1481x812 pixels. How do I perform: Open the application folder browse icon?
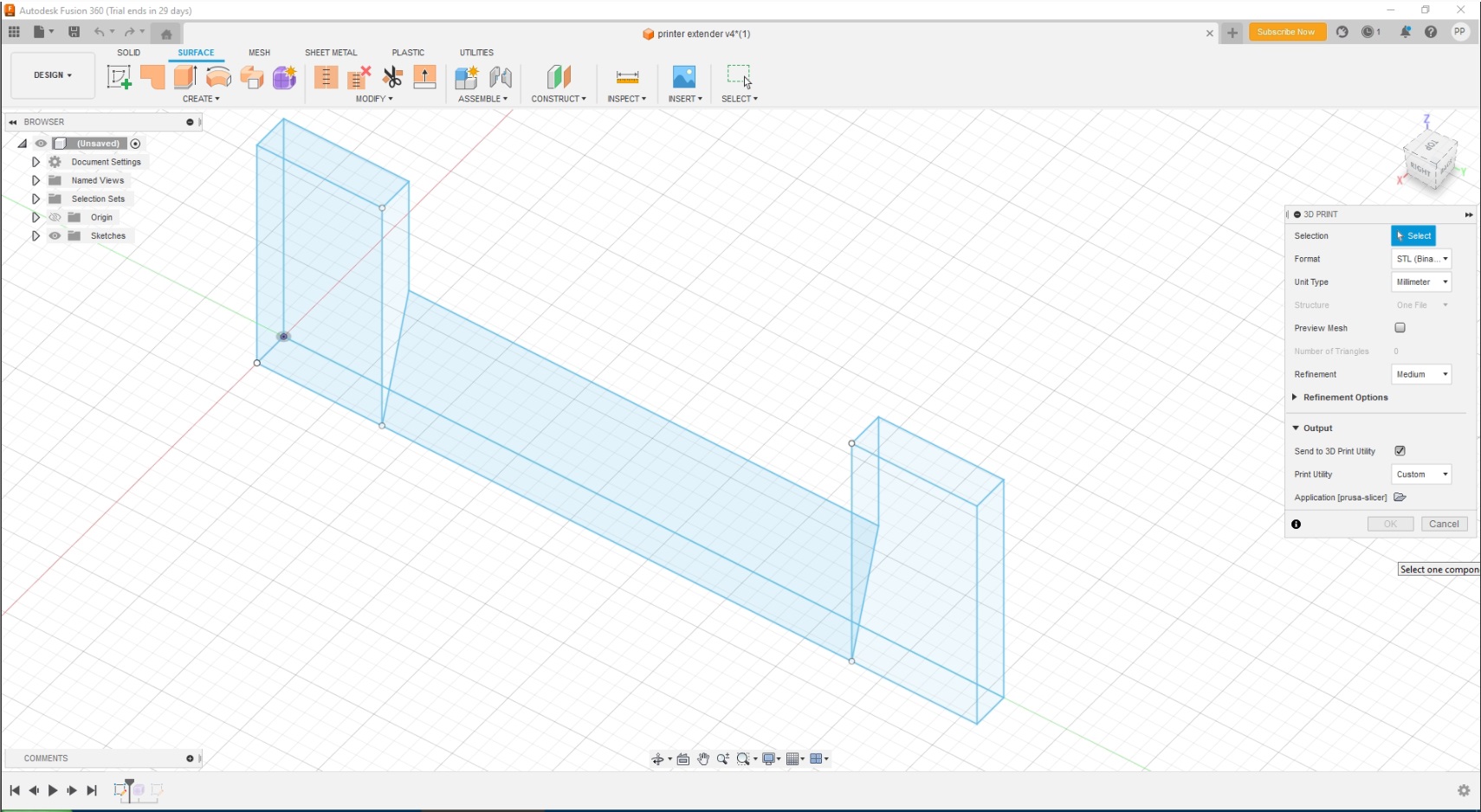(x=1400, y=497)
